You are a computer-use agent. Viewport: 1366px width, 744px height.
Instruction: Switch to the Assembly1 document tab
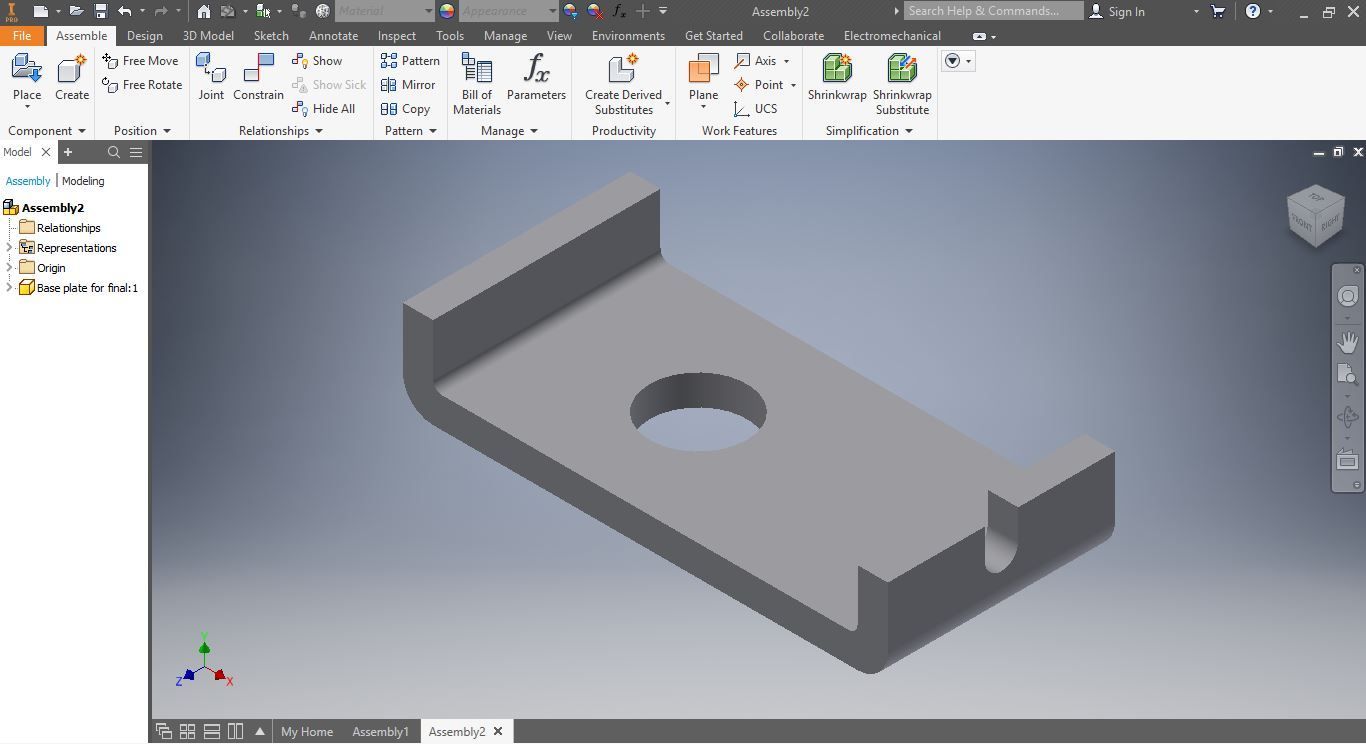pos(380,731)
